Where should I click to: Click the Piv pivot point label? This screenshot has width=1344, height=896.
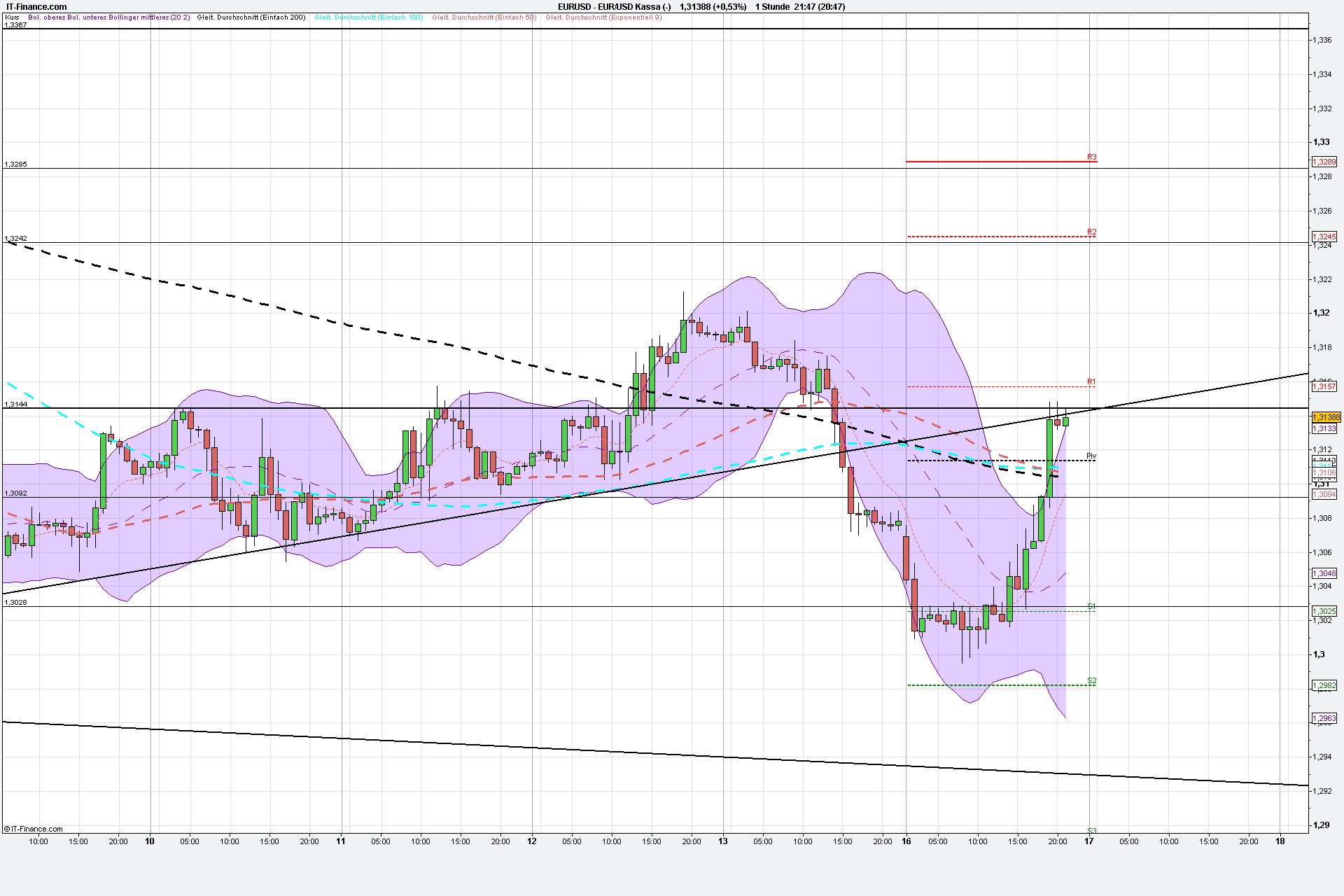click(1091, 456)
